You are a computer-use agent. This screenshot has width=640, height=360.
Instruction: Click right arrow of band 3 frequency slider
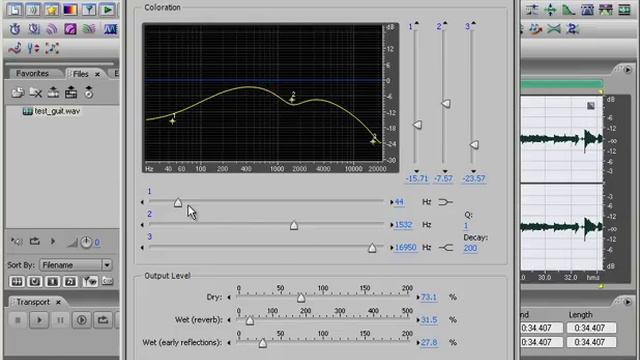point(391,247)
